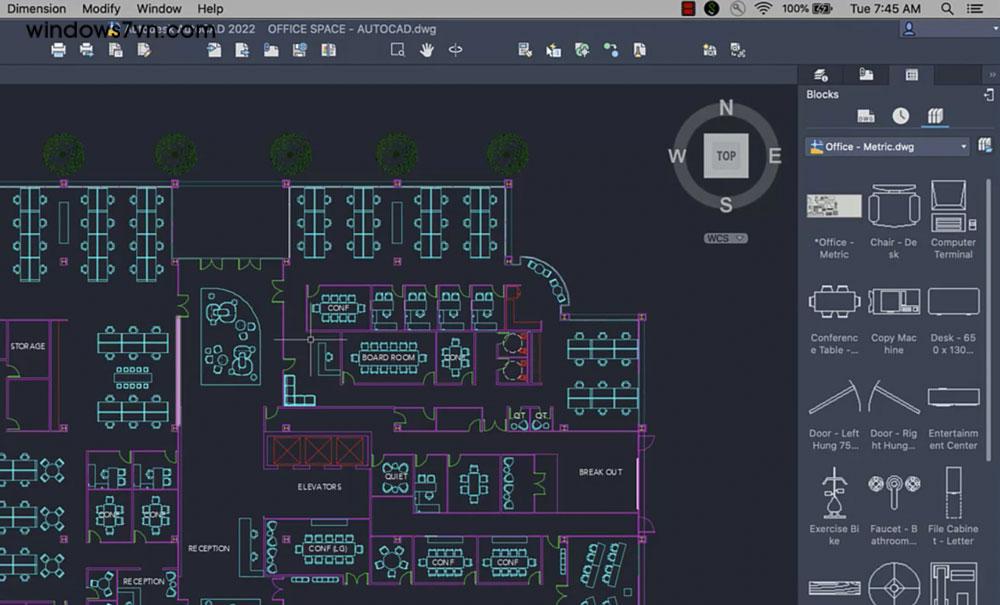Activate the Orbit tool in the toolbar

(x=455, y=50)
